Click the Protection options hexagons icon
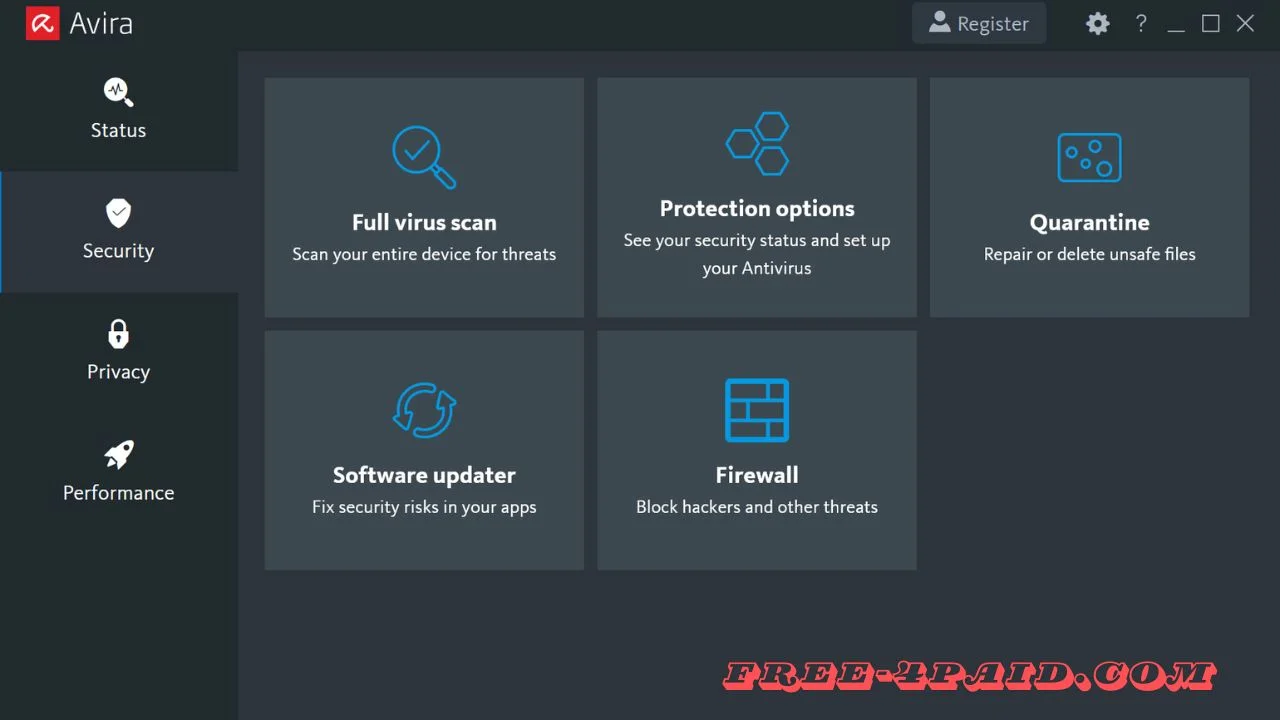The width and height of the screenshot is (1280, 720). (x=757, y=143)
